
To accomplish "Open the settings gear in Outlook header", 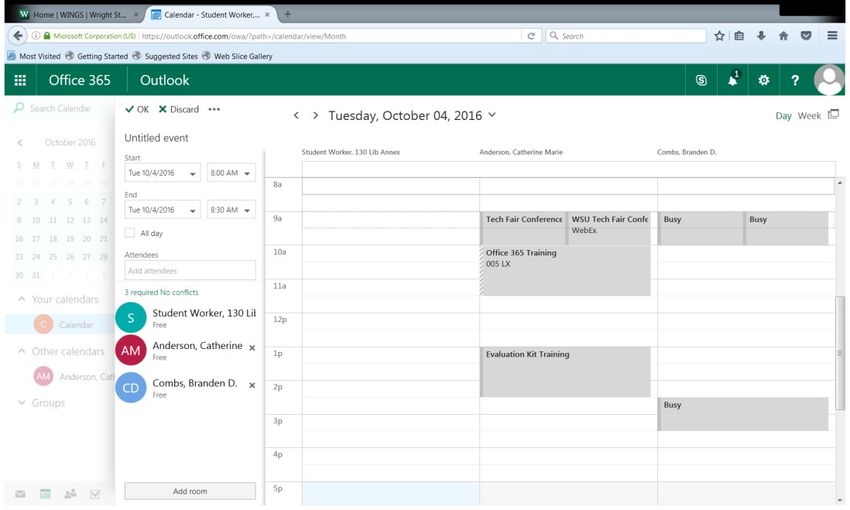I will pyautogui.click(x=764, y=80).
